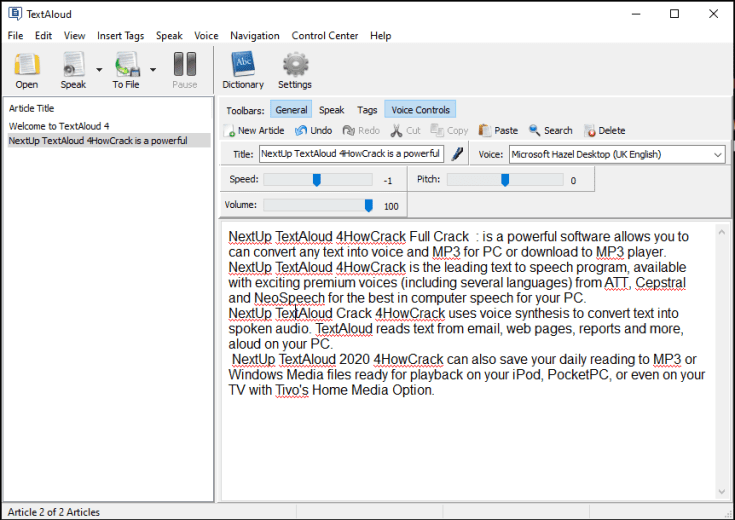Click the Speed slider handle
The image size is (735, 520).
317,180
